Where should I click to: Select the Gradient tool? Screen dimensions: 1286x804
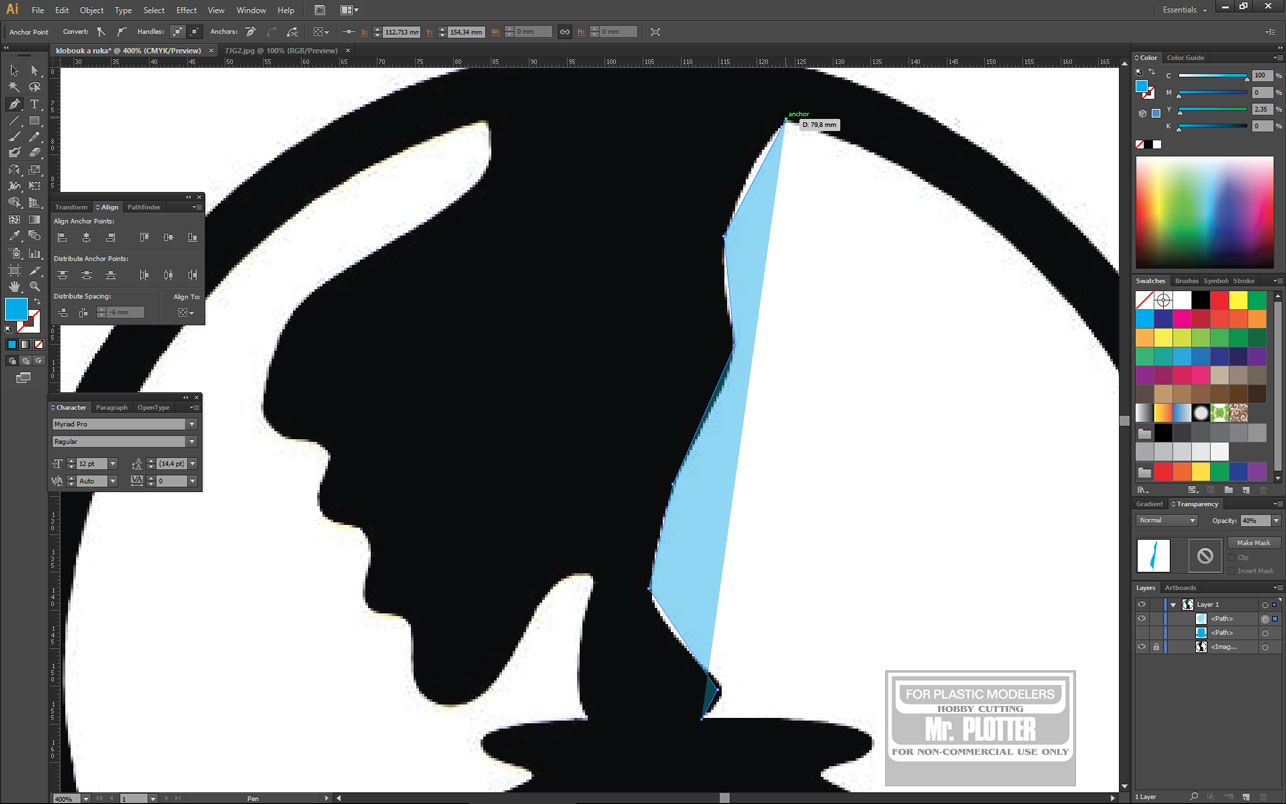point(35,219)
